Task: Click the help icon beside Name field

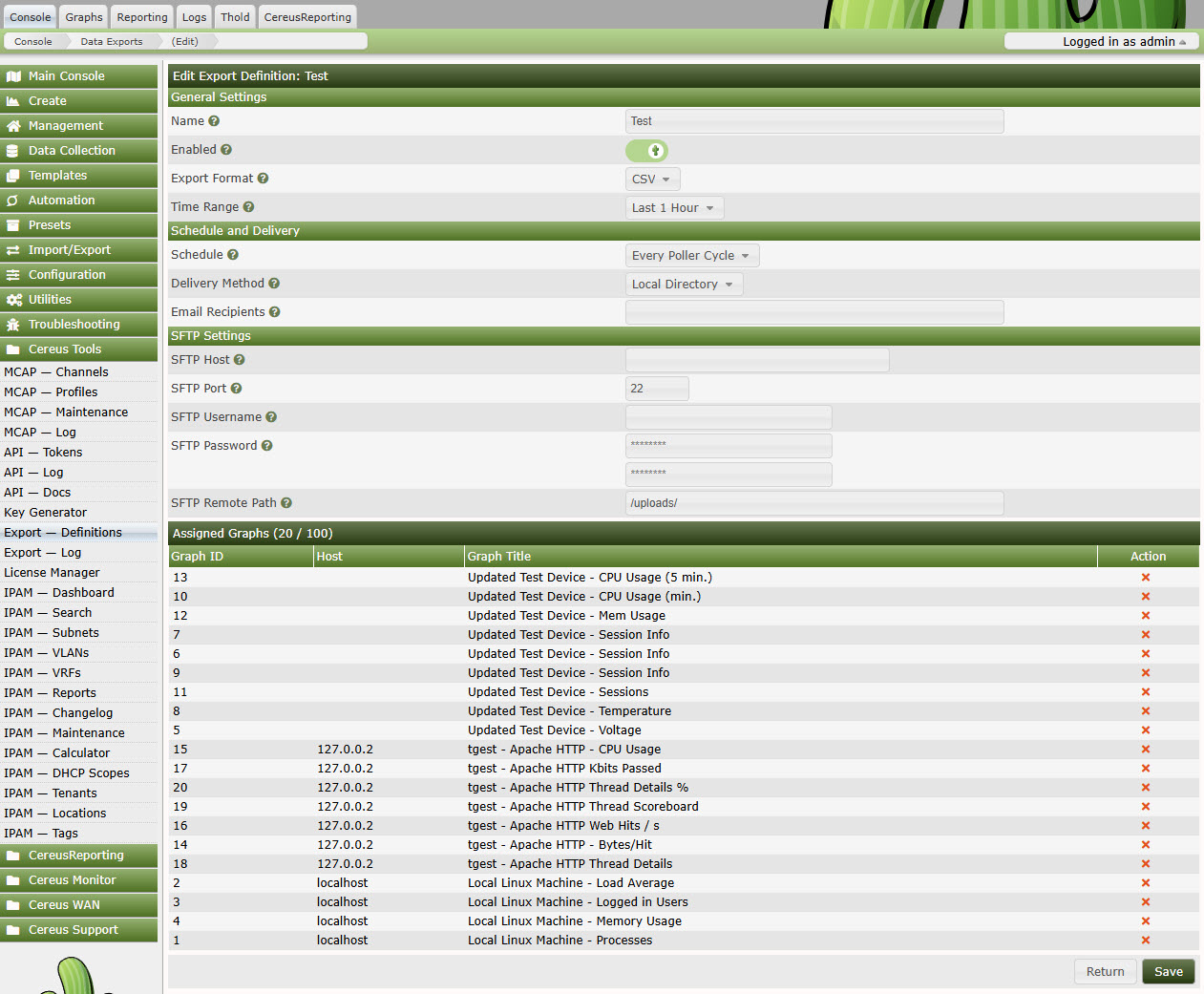Action: pos(212,121)
